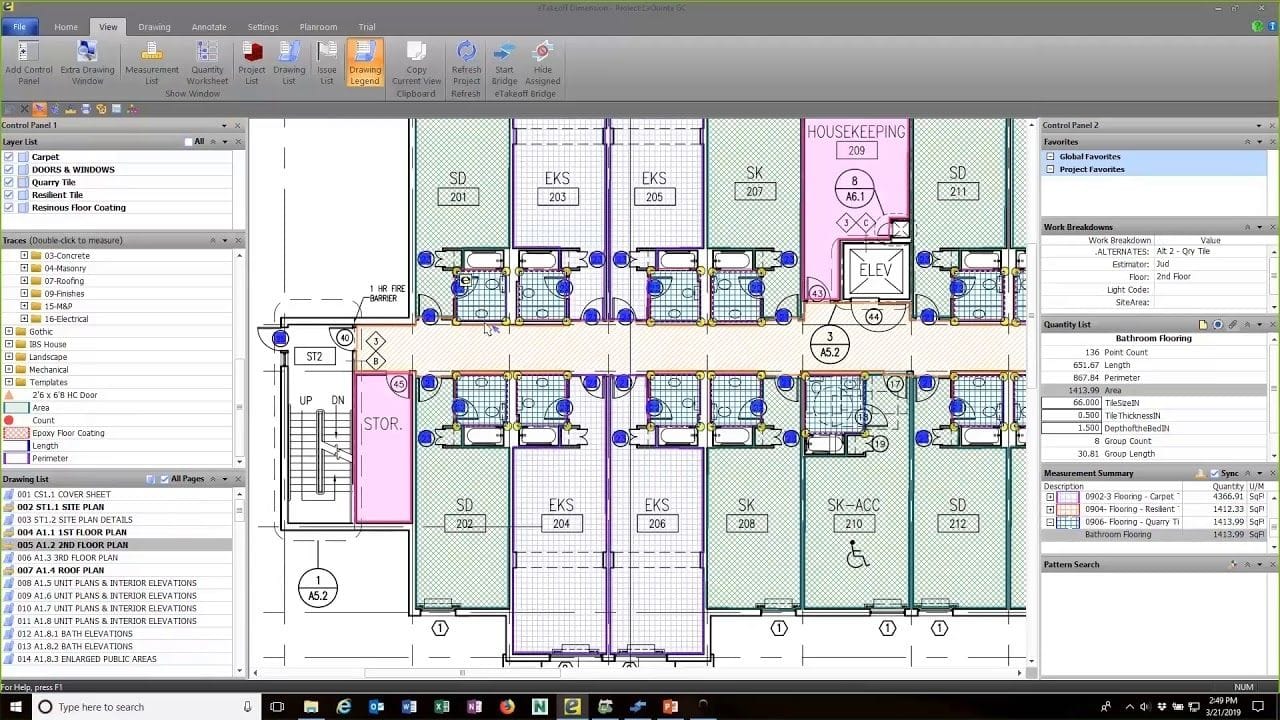Expand the 09-Finishes folder

pos(25,294)
